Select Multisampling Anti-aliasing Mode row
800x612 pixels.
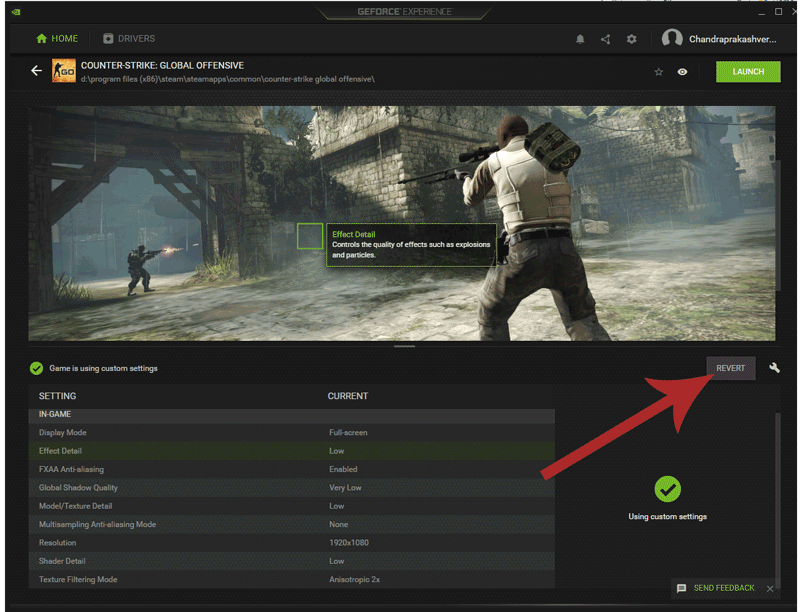tap(292, 524)
